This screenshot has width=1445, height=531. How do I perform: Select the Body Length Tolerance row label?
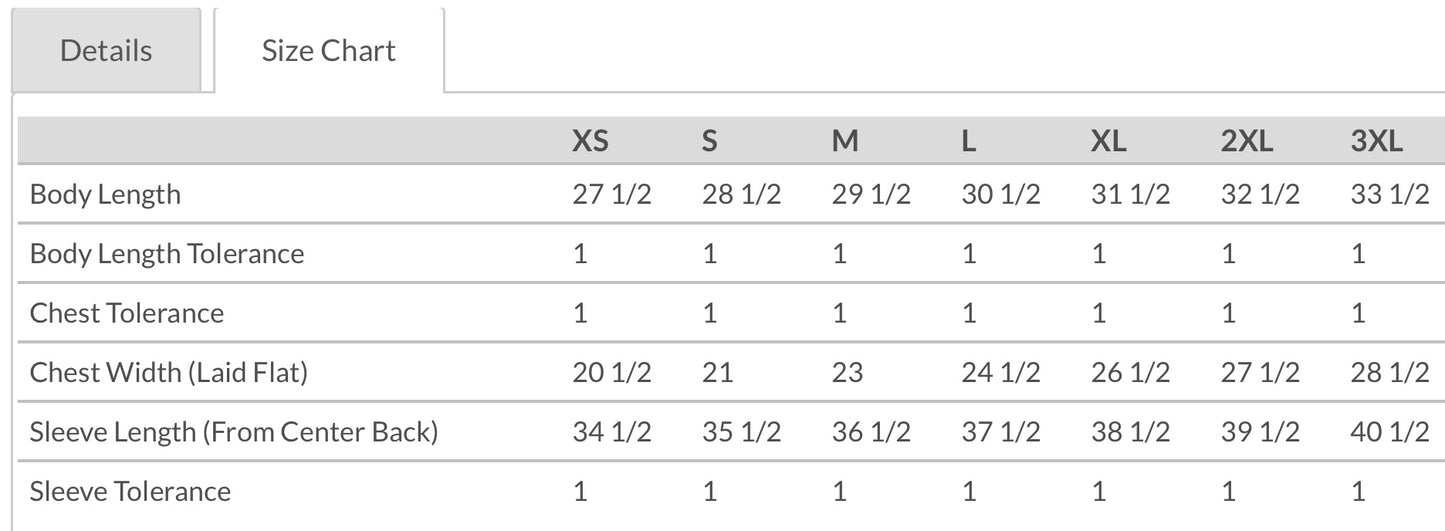point(167,253)
